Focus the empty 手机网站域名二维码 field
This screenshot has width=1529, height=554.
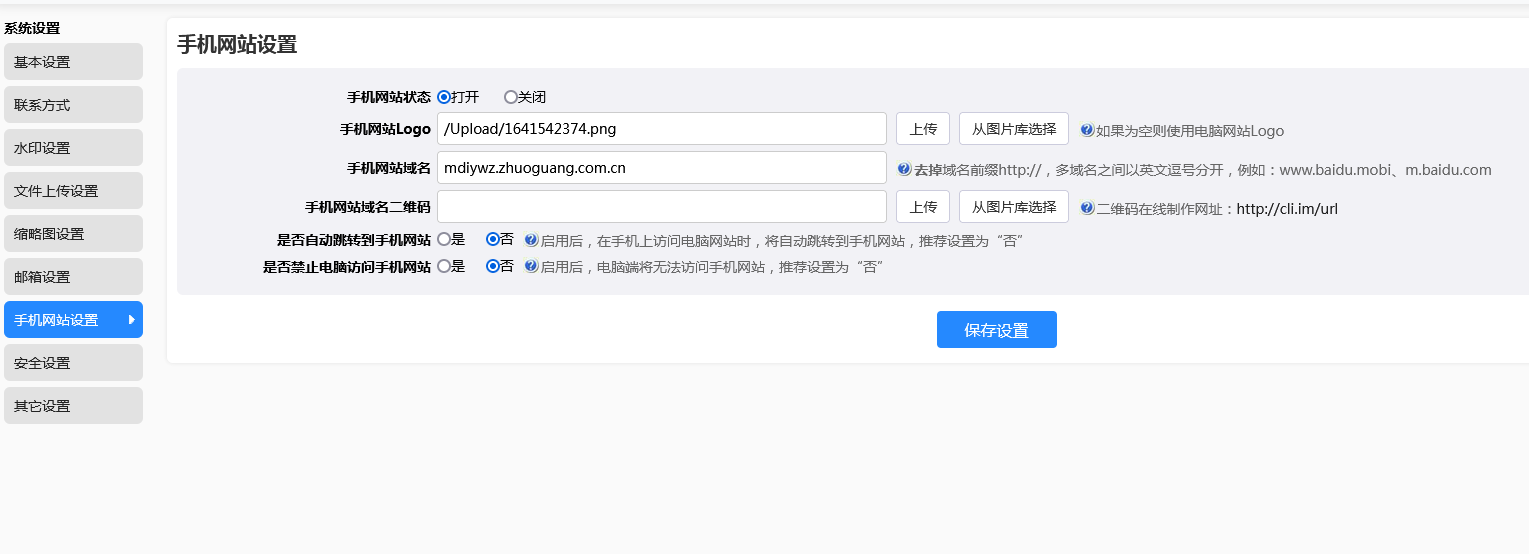coord(662,207)
